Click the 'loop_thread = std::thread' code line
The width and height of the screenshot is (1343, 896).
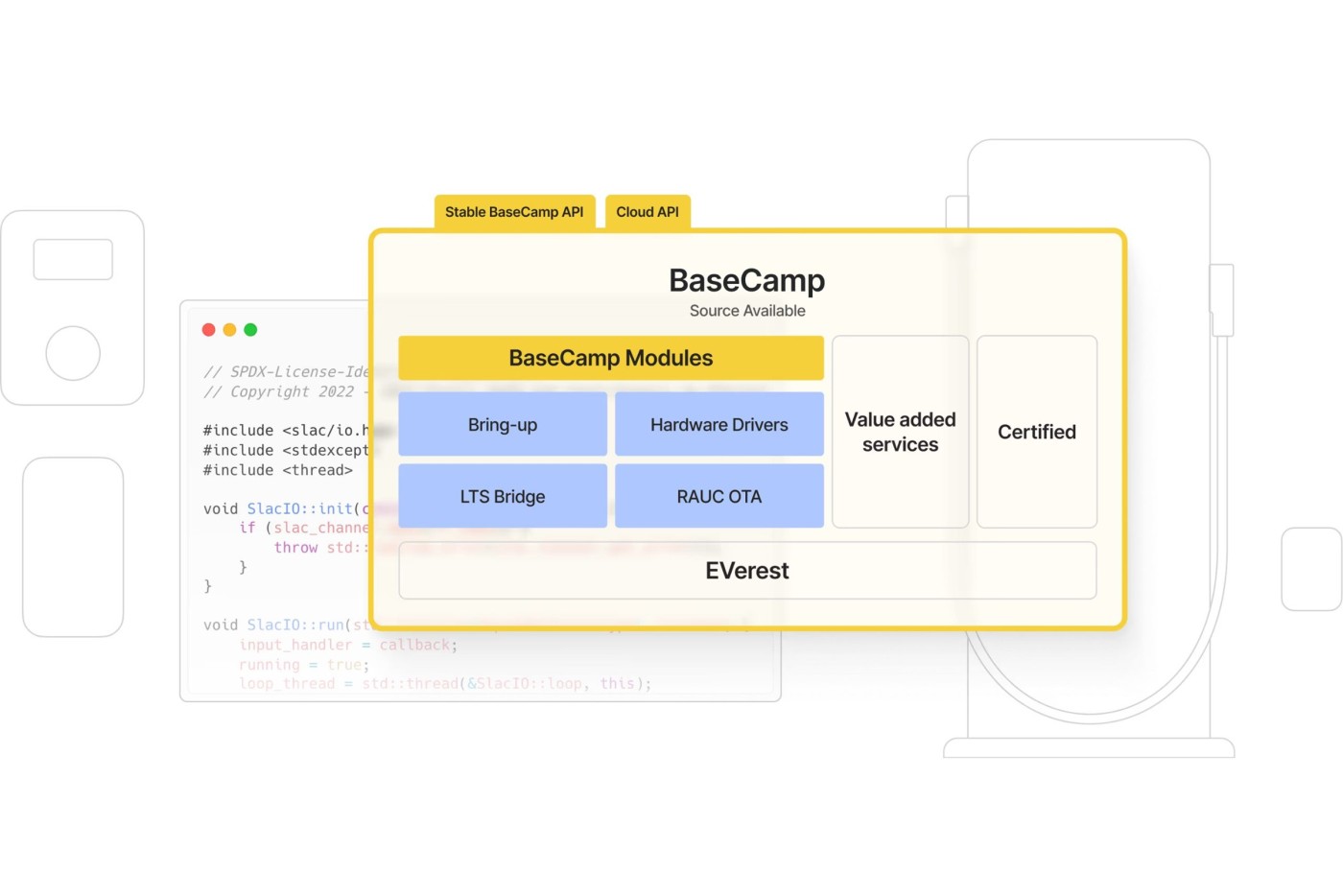(445, 684)
